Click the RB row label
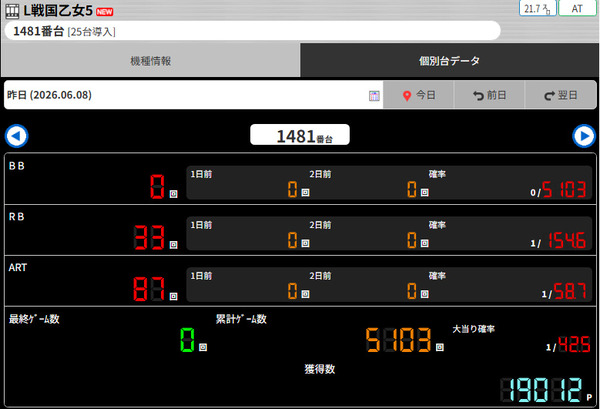This screenshot has height=409, width=600. click(x=17, y=217)
